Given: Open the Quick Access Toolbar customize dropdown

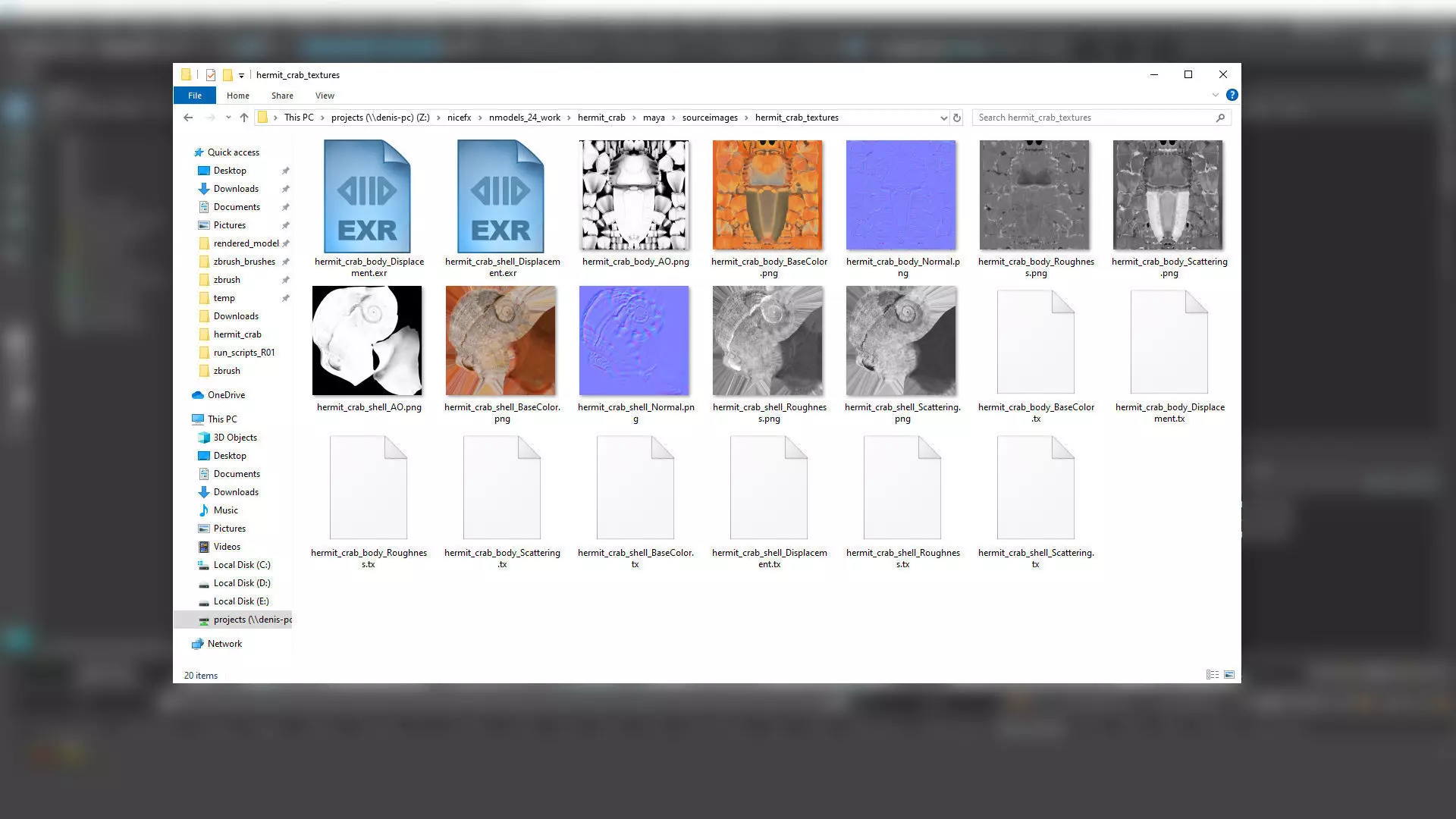Looking at the screenshot, I should (241, 75).
